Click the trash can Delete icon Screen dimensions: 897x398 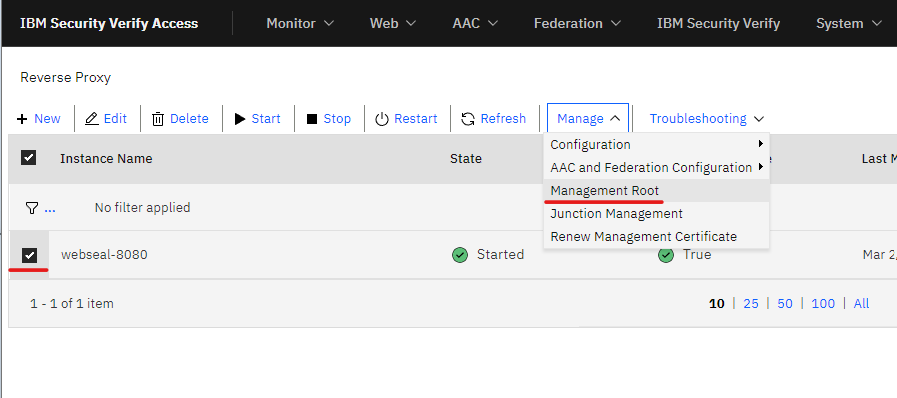pyautogui.click(x=158, y=119)
